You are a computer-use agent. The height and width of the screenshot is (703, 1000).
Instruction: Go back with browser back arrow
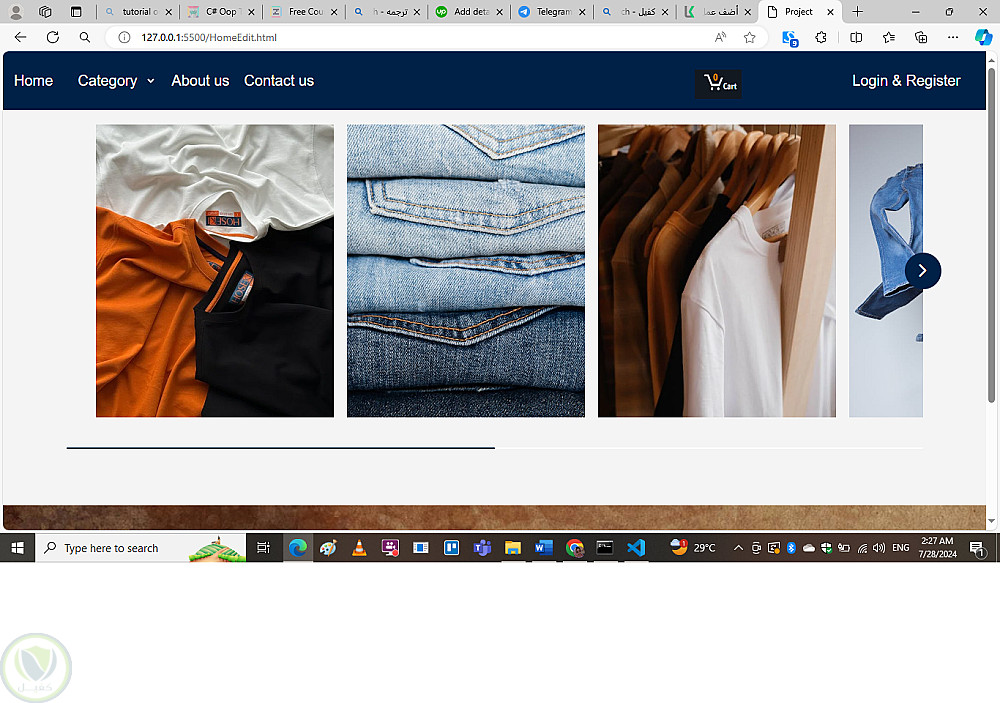click(x=20, y=38)
